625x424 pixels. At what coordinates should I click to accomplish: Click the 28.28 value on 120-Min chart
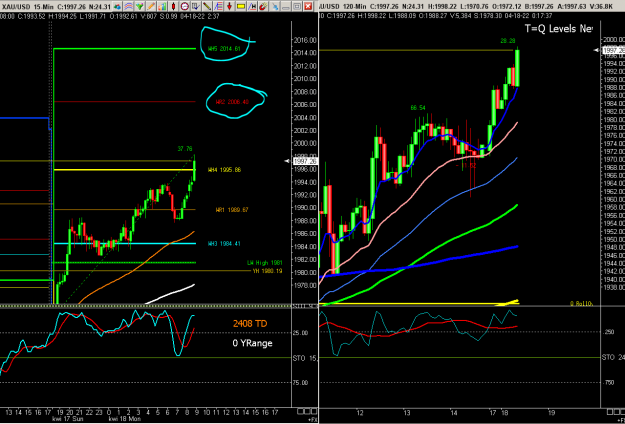pyautogui.click(x=508, y=41)
